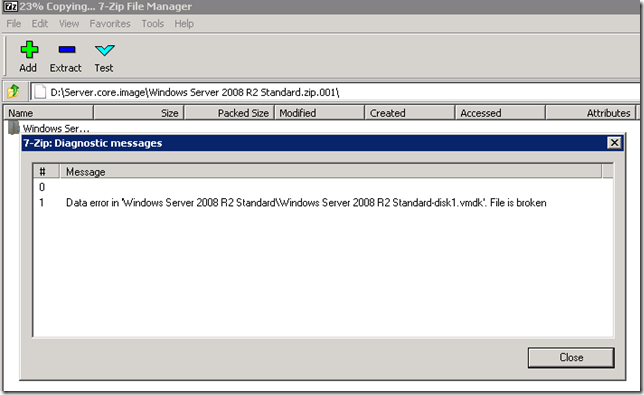Select message row number 0
The height and width of the screenshot is (395, 644).
tap(323, 187)
